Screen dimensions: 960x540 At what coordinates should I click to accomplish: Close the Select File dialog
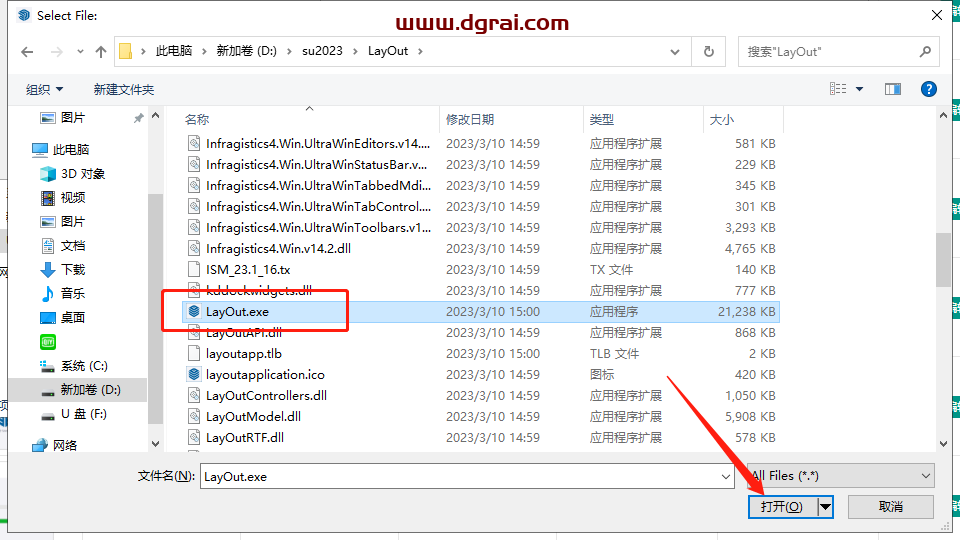click(x=937, y=15)
